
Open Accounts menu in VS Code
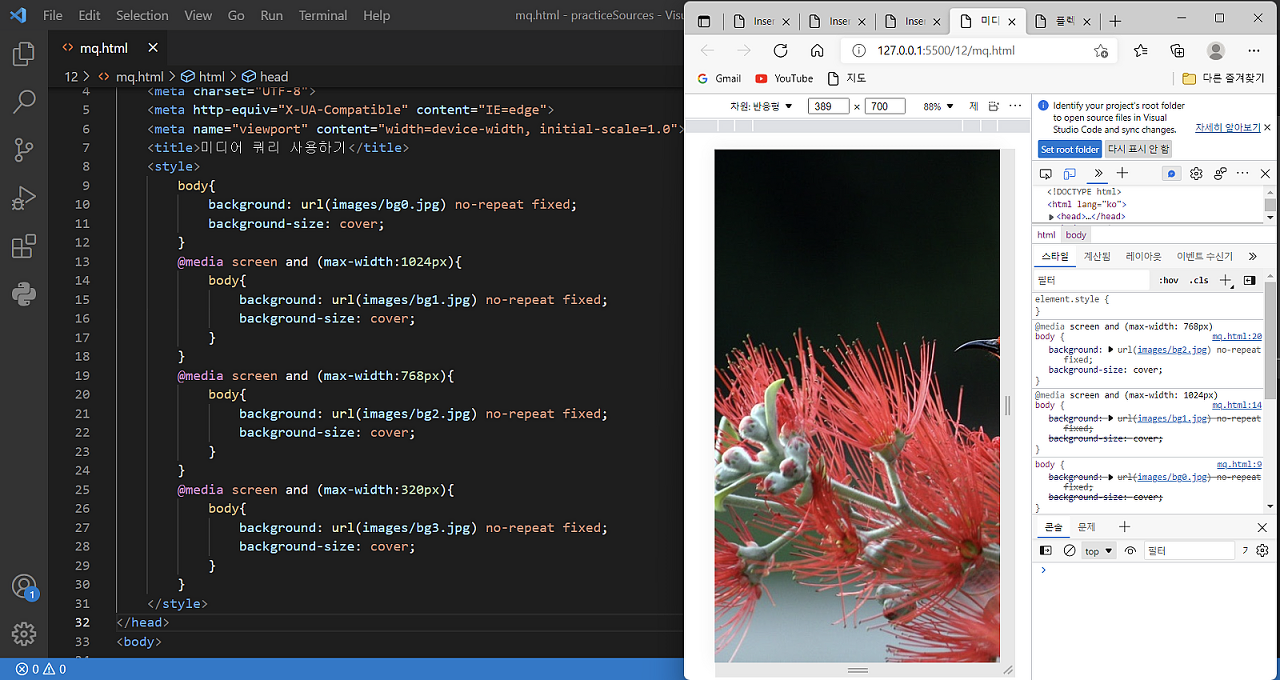(24, 587)
